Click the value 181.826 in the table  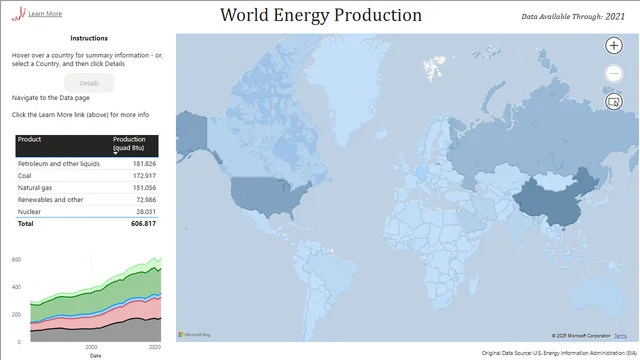[144, 164]
